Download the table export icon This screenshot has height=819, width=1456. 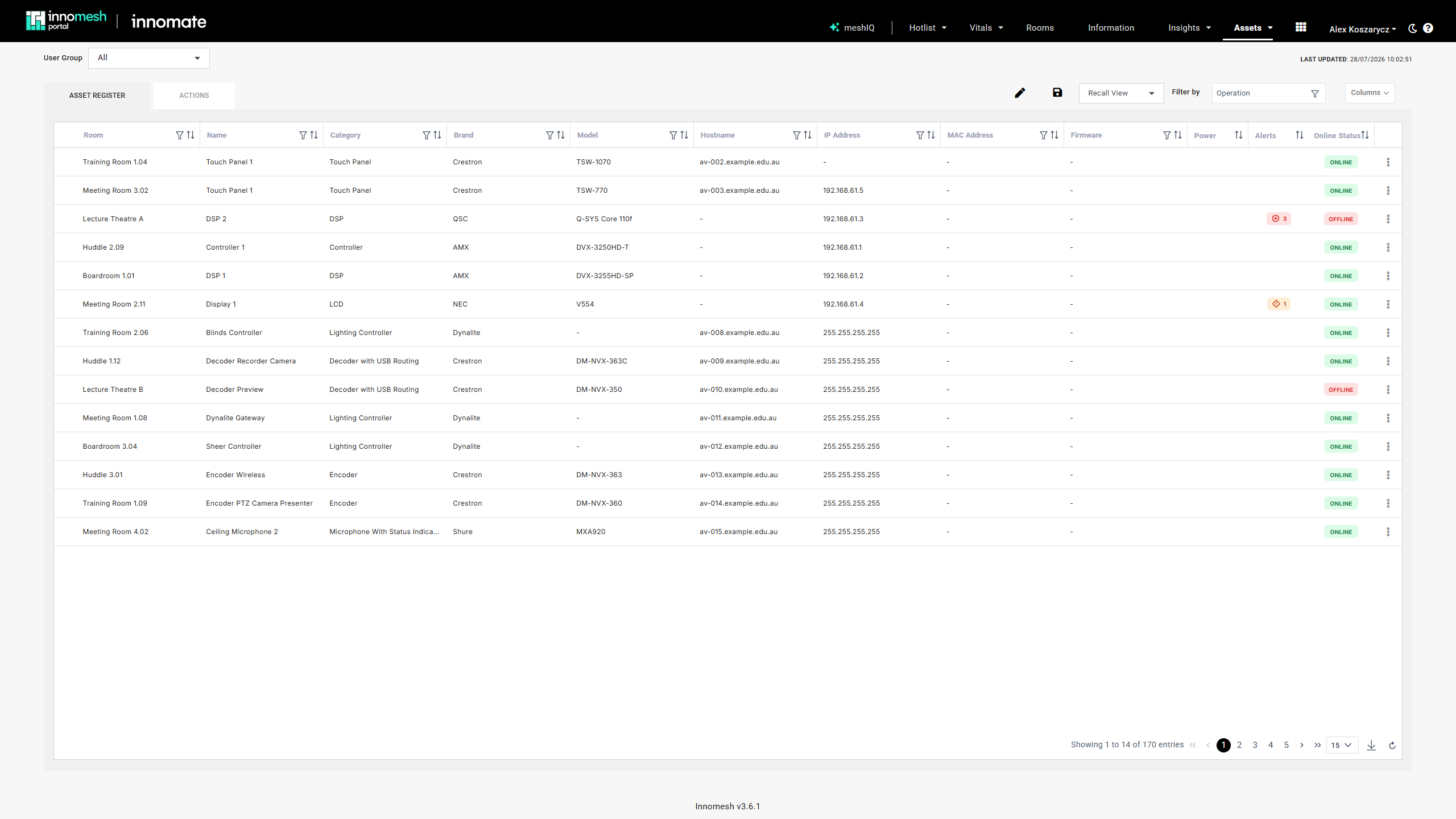[x=1371, y=745]
